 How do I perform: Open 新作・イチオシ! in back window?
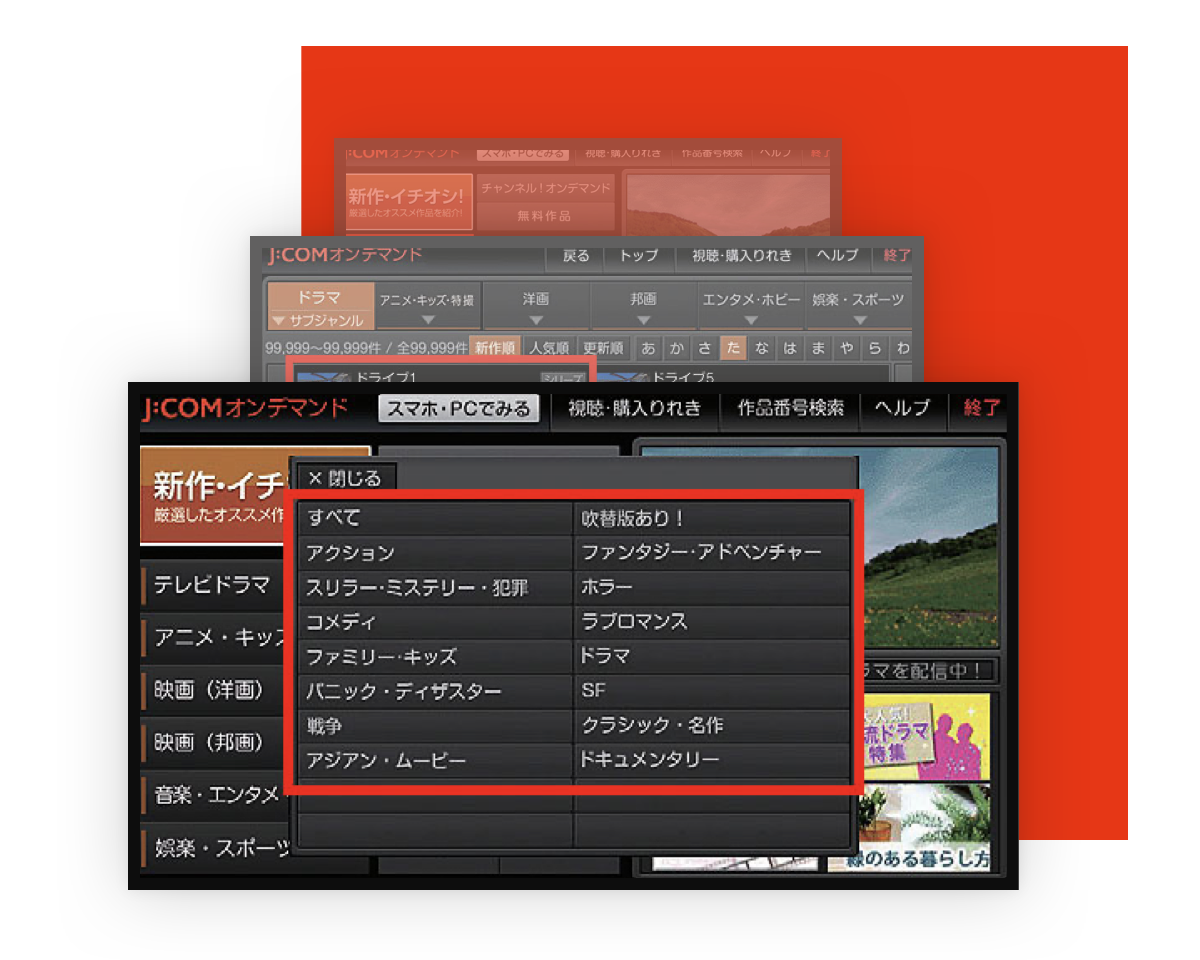(409, 200)
